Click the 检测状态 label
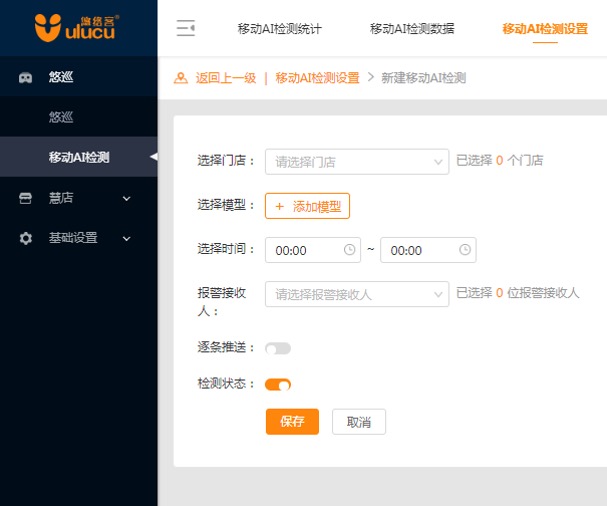This screenshot has height=506, width=607. (226, 384)
